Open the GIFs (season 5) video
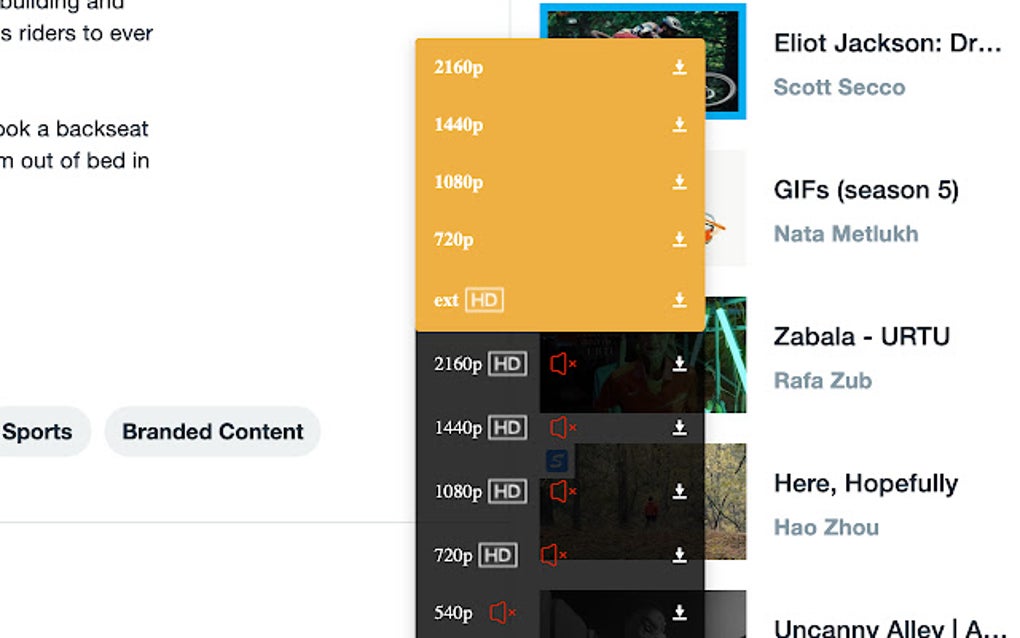The height and width of the screenshot is (638, 1020). pyautogui.click(x=865, y=190)
